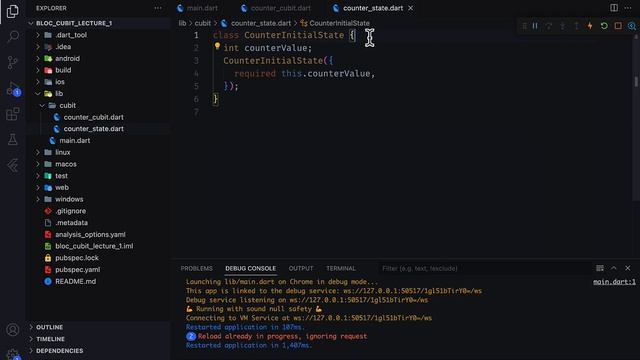Follow the main.dart:1 source link

pyautogui.click(x=614, y=282)
